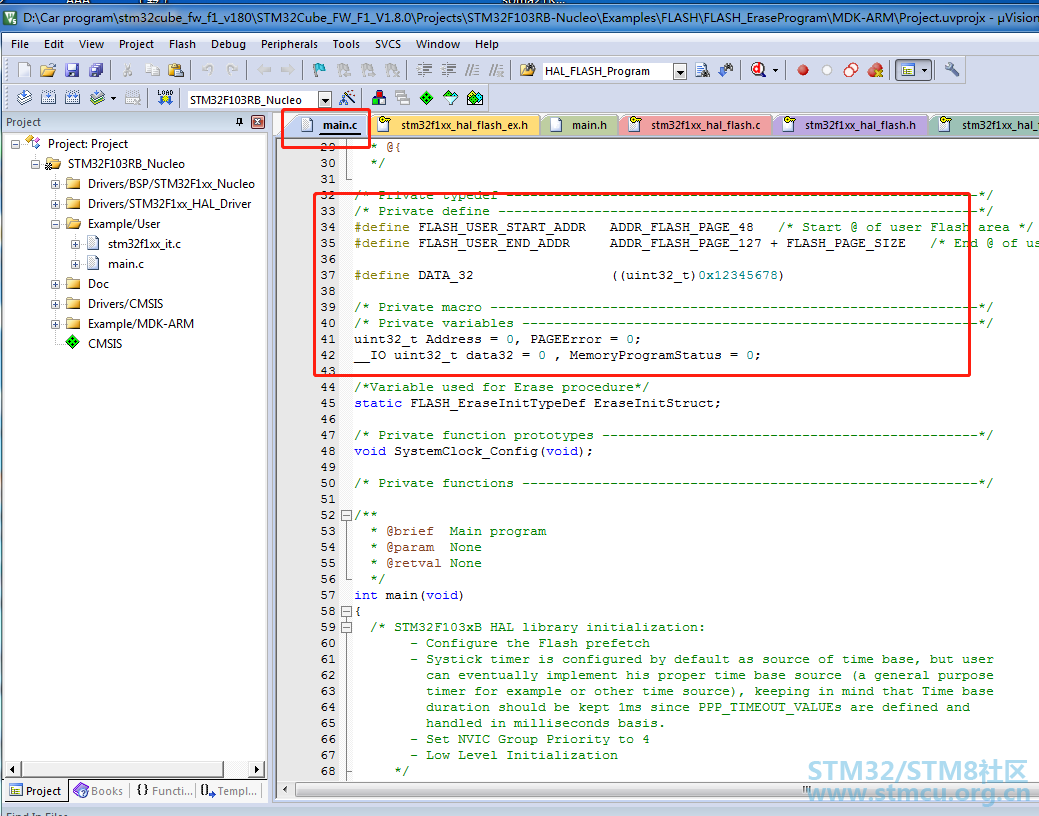This screenshot has height=816, width=1039.
Task: Collapse the Example/User folder
Action: (56, 224)
